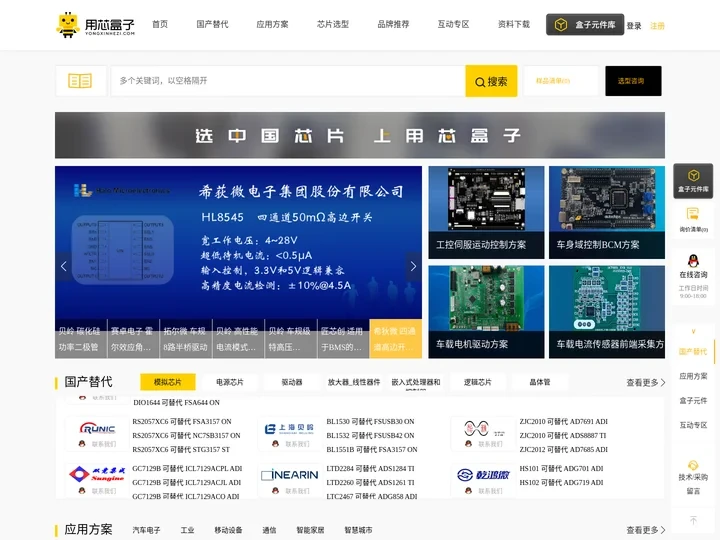This screenshot has width=720, height=540.
Task: Click the 登录 login link
Action: [x=634, y=26]
